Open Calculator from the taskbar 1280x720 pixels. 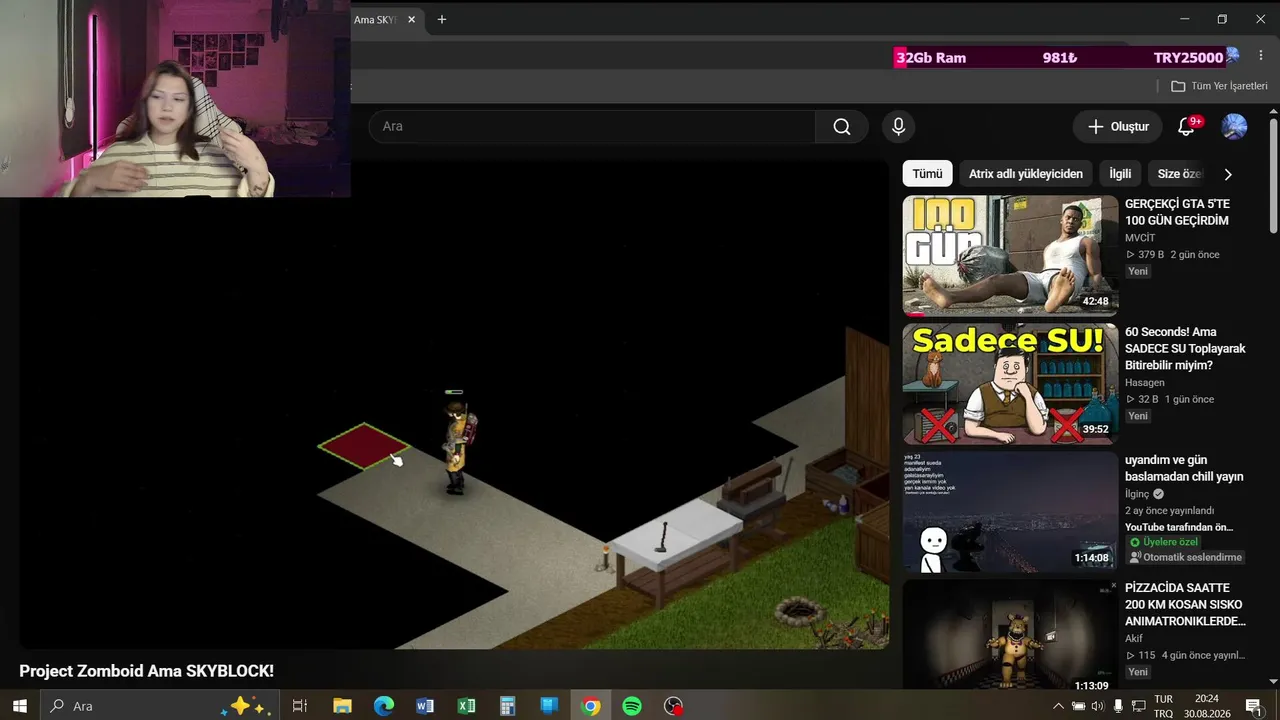click(507, 706)
